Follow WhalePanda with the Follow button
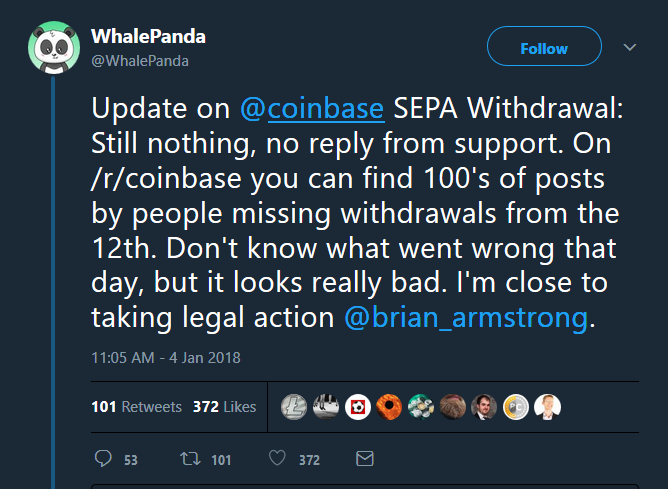The image size is (668, 489). click(544, 48)
